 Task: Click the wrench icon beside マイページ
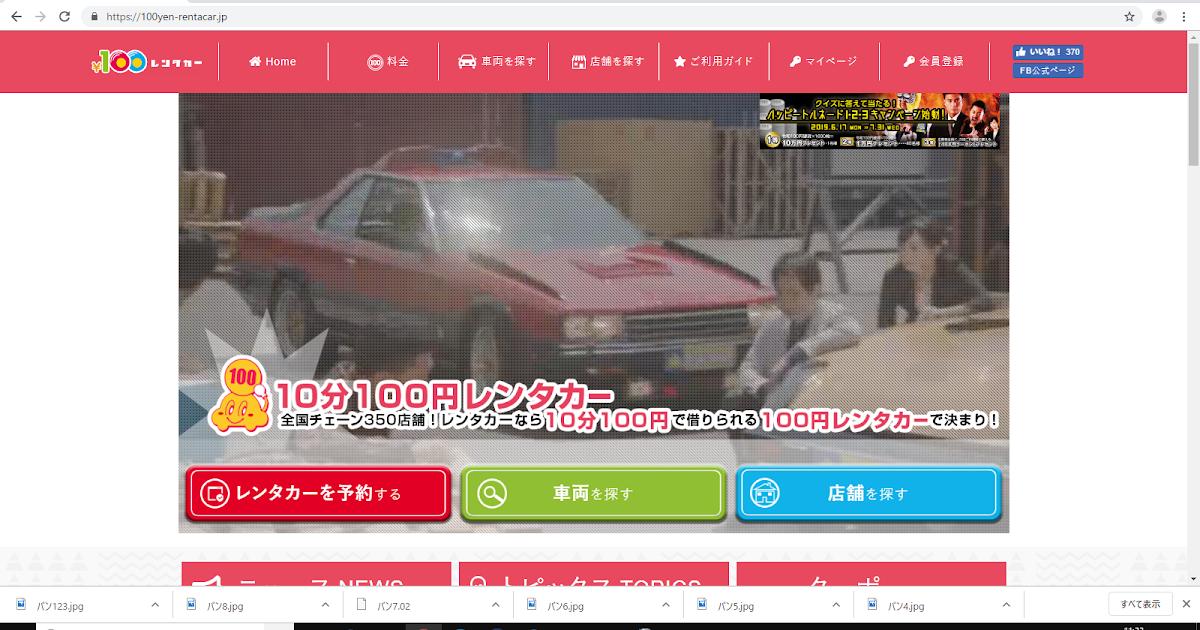tap(794, 61)
